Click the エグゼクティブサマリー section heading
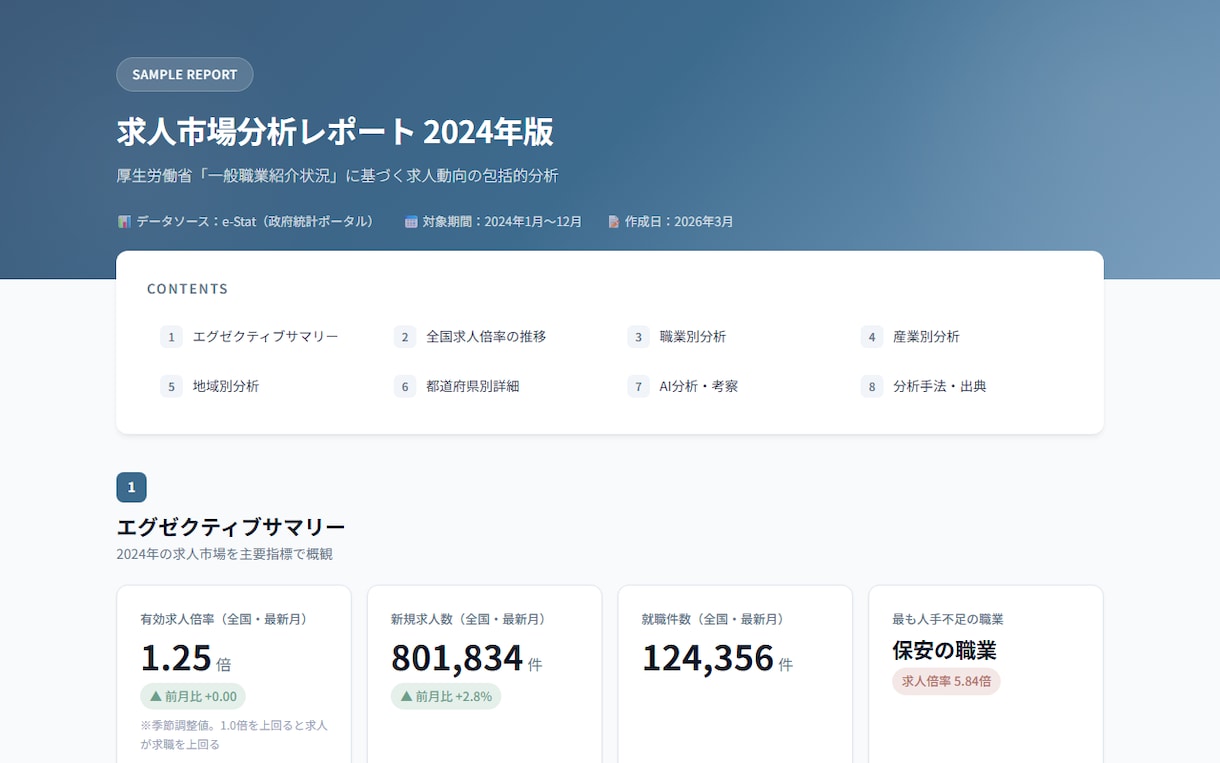The image size is (1220, 763). click(x=231, y=527)
